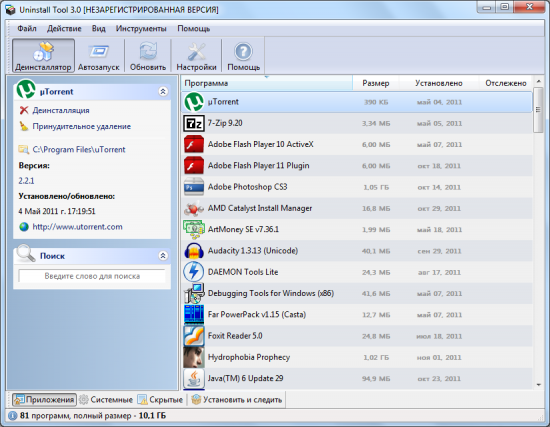Select the Foxit Reader 5.0 text
This screenshot has width=550, height=427.
tap(235, 336)
